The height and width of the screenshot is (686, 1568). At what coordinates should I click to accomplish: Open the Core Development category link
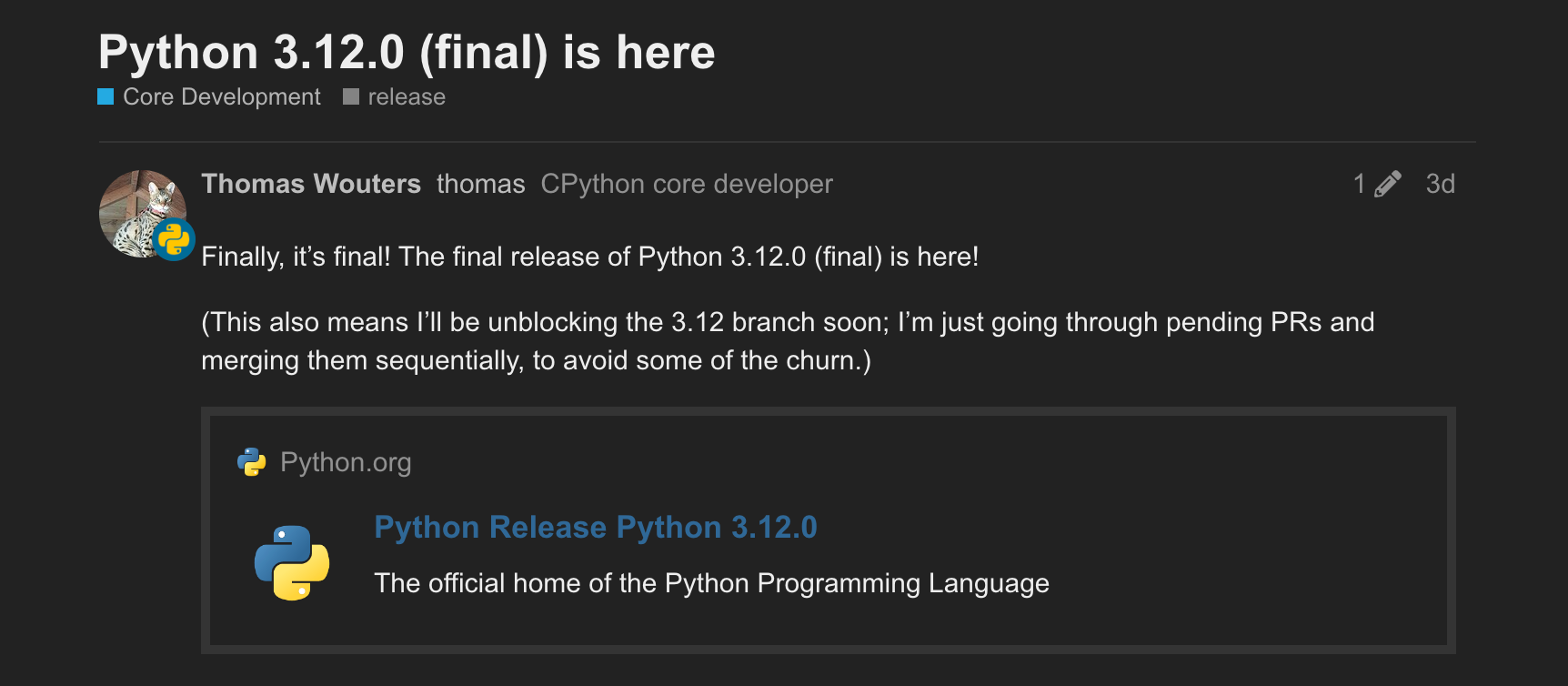(x=221, y=97)
